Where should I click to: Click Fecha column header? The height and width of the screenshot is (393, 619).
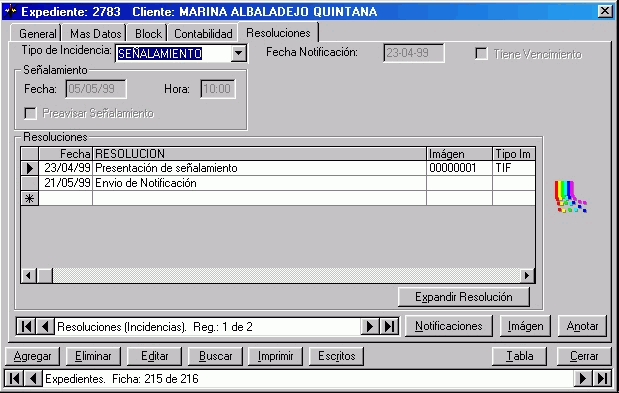click(x=66, y=153)
